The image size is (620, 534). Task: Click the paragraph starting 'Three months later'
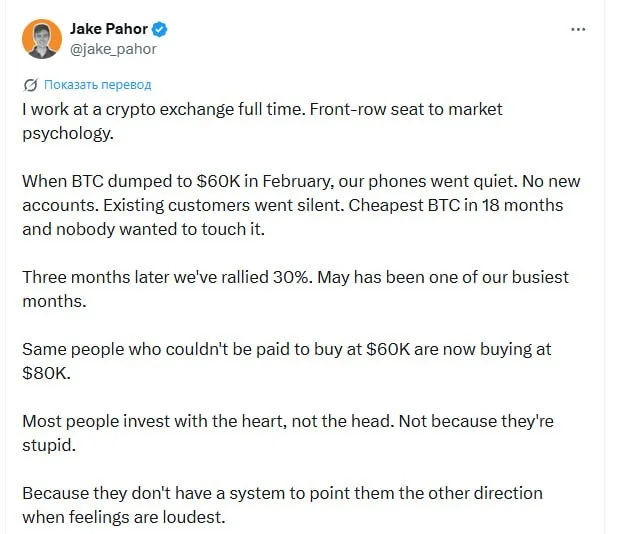point(295,289)
